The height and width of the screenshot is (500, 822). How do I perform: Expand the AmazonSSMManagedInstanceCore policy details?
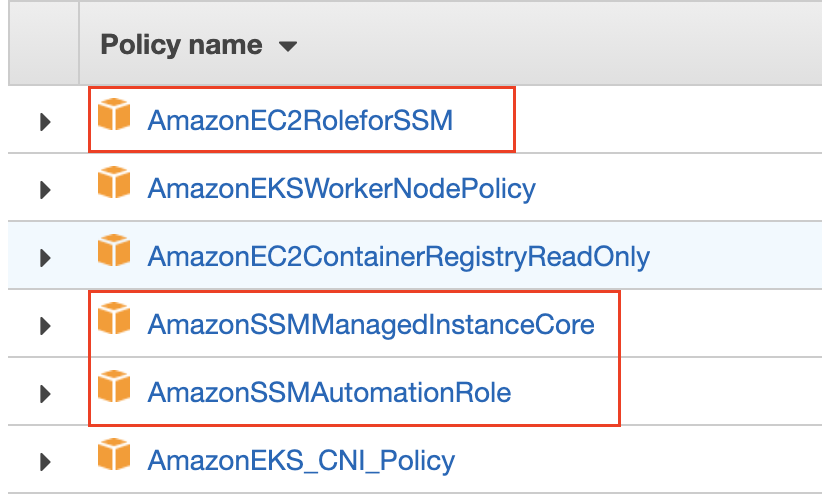tap(44, 326)
